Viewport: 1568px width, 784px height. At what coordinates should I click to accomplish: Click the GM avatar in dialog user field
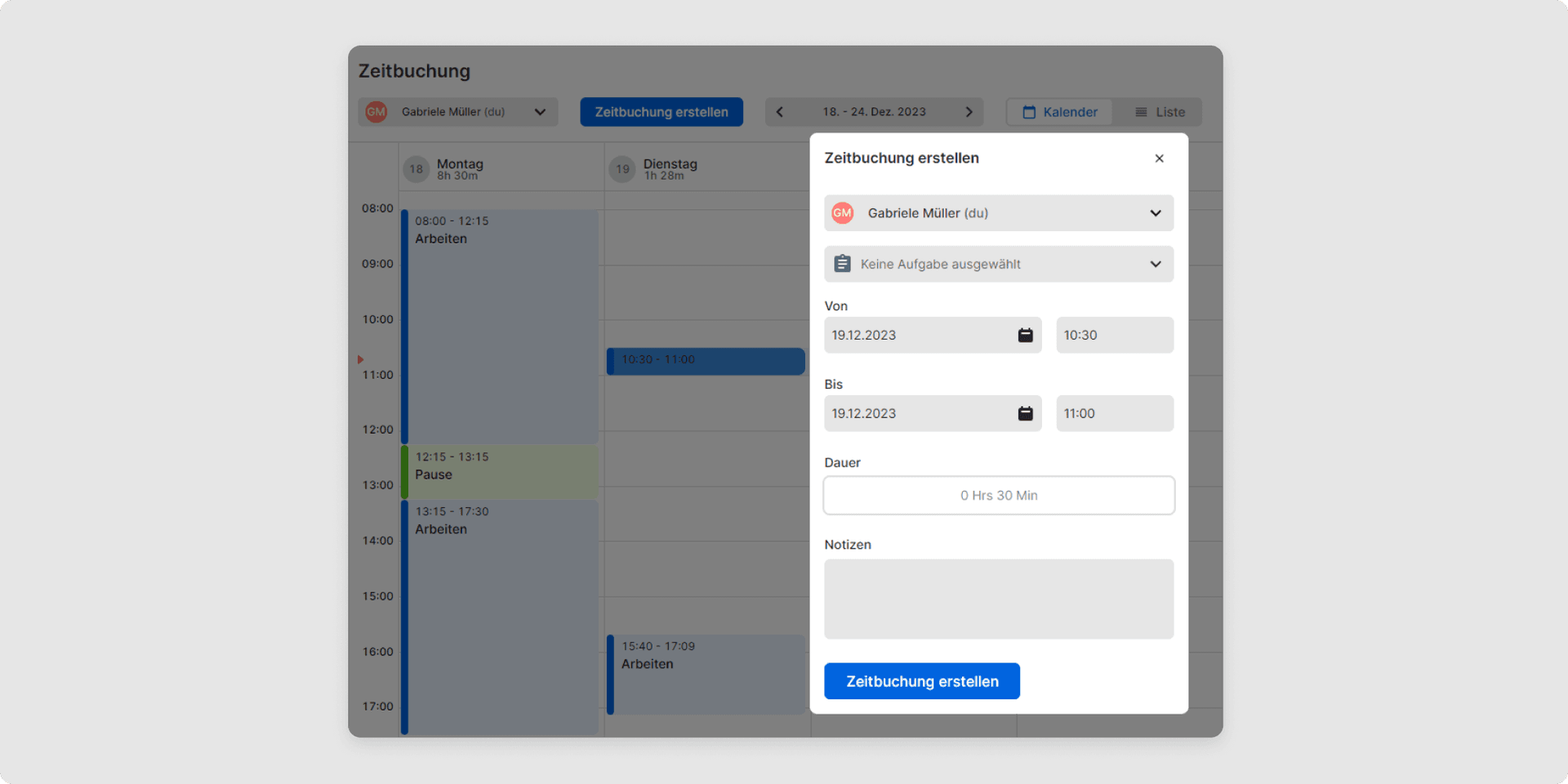click(842, 213)
